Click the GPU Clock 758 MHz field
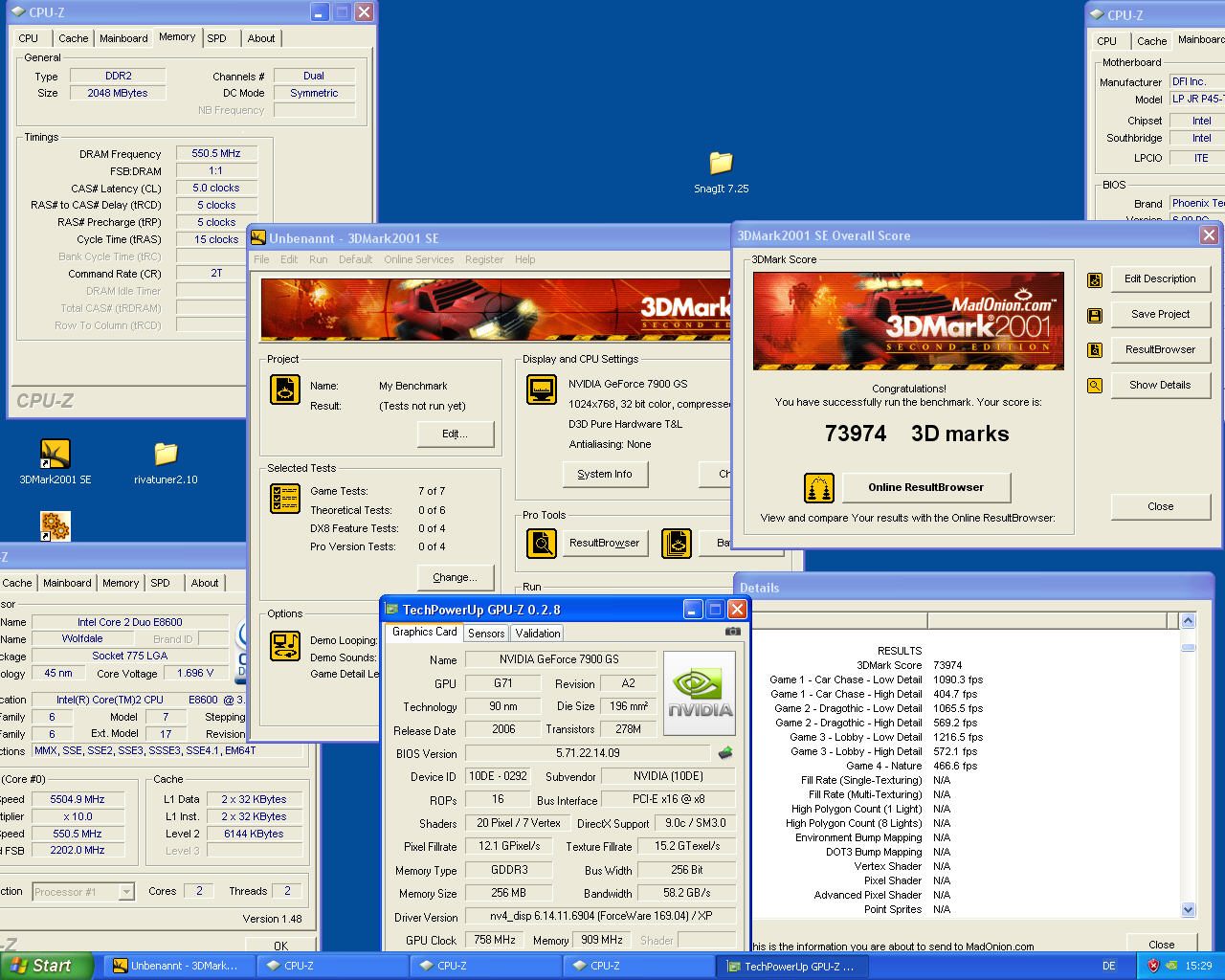The width and height of the screenshot is (1225, 980). tap(496, 940)
